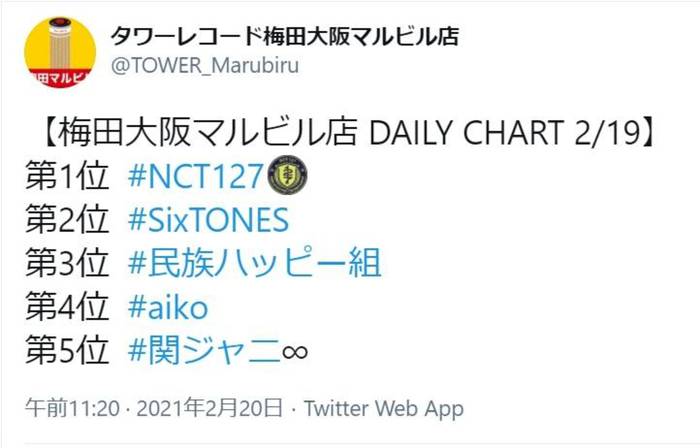This screenshot has width=700, height=448.
Task: Click the #関ジャニ hashtag link
Action: click(x=204, y=351)
